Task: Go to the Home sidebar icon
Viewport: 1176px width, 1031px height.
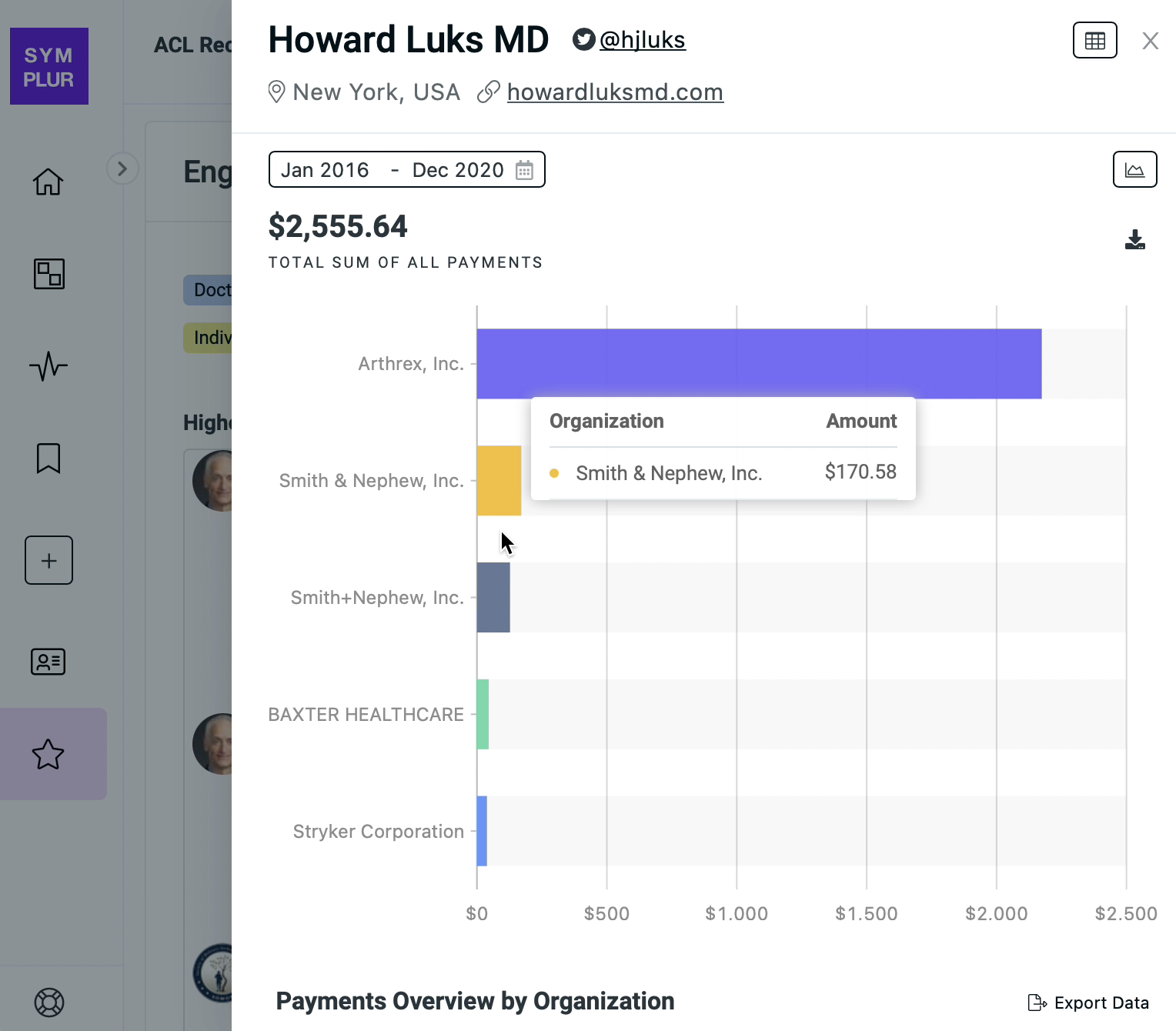Action: click(x=48, y=182)
